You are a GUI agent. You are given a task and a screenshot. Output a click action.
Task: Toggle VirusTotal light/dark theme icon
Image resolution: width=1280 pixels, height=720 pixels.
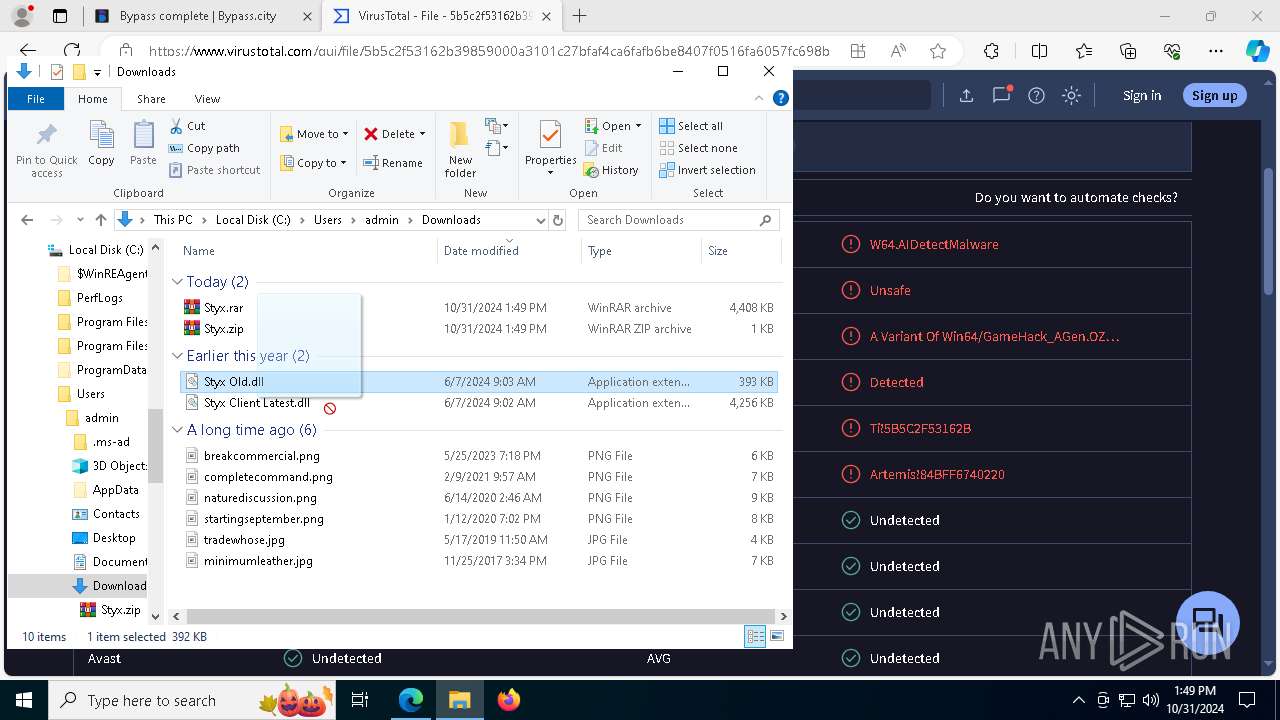[1071, 96]
